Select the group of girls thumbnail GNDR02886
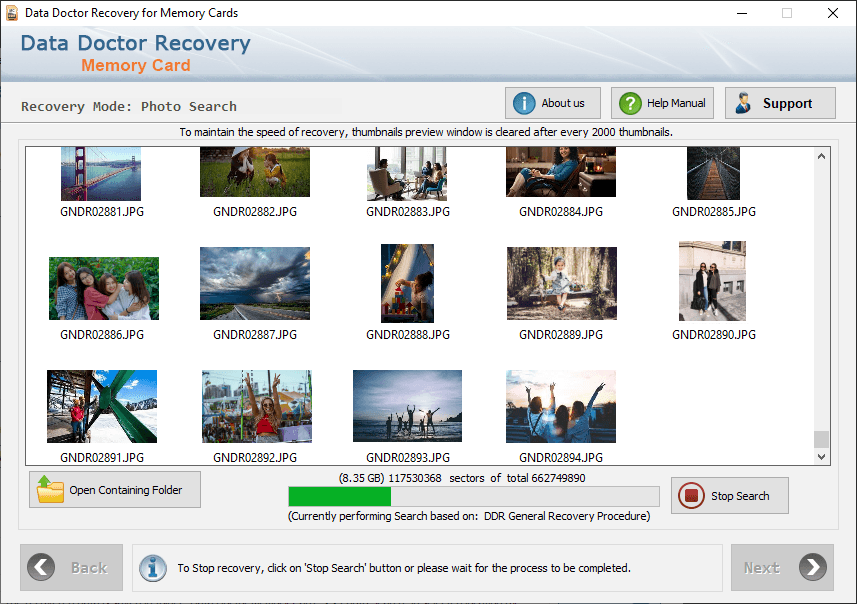 (x=104, y=288)
